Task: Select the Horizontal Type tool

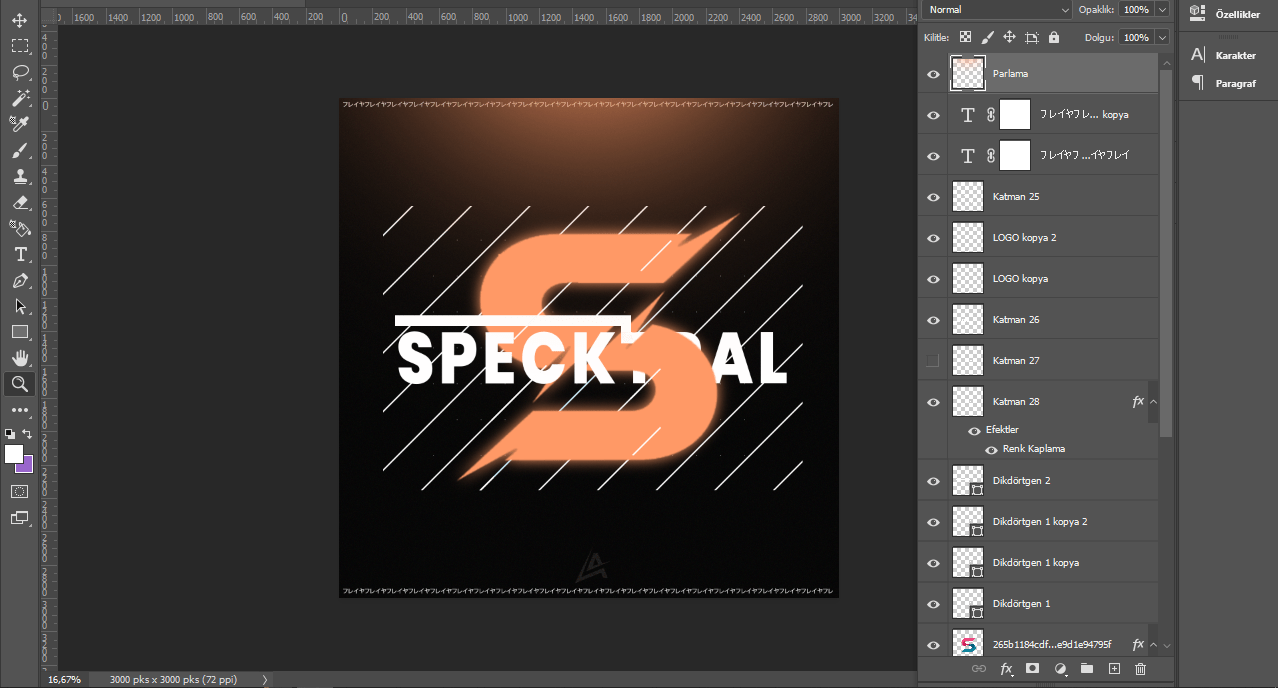Action: pos(20,254)
